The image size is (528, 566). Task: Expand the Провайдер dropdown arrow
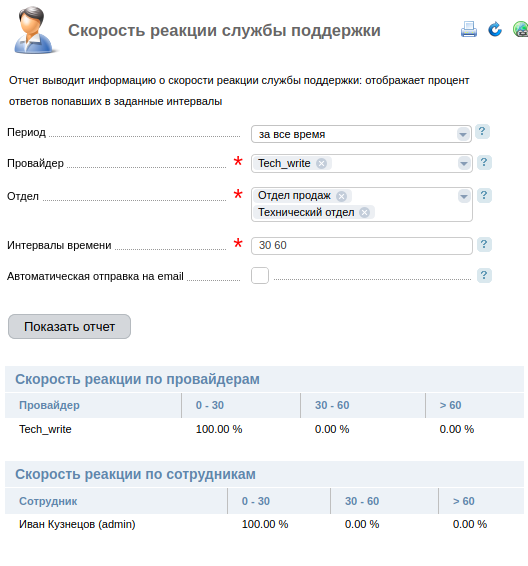[x=463, y=164]
